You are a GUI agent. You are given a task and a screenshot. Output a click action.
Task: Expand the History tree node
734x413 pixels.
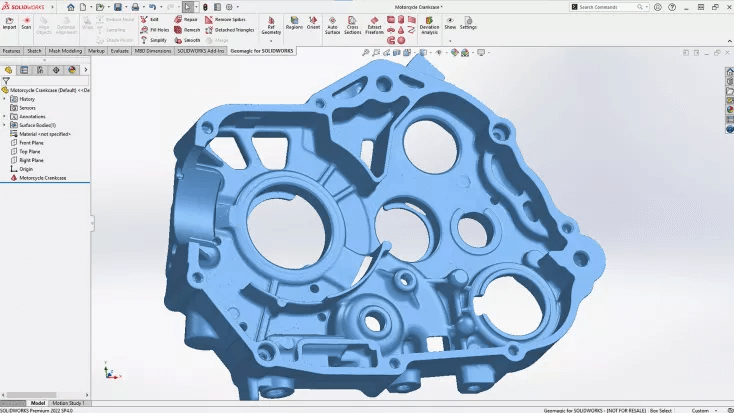[5, 99]
